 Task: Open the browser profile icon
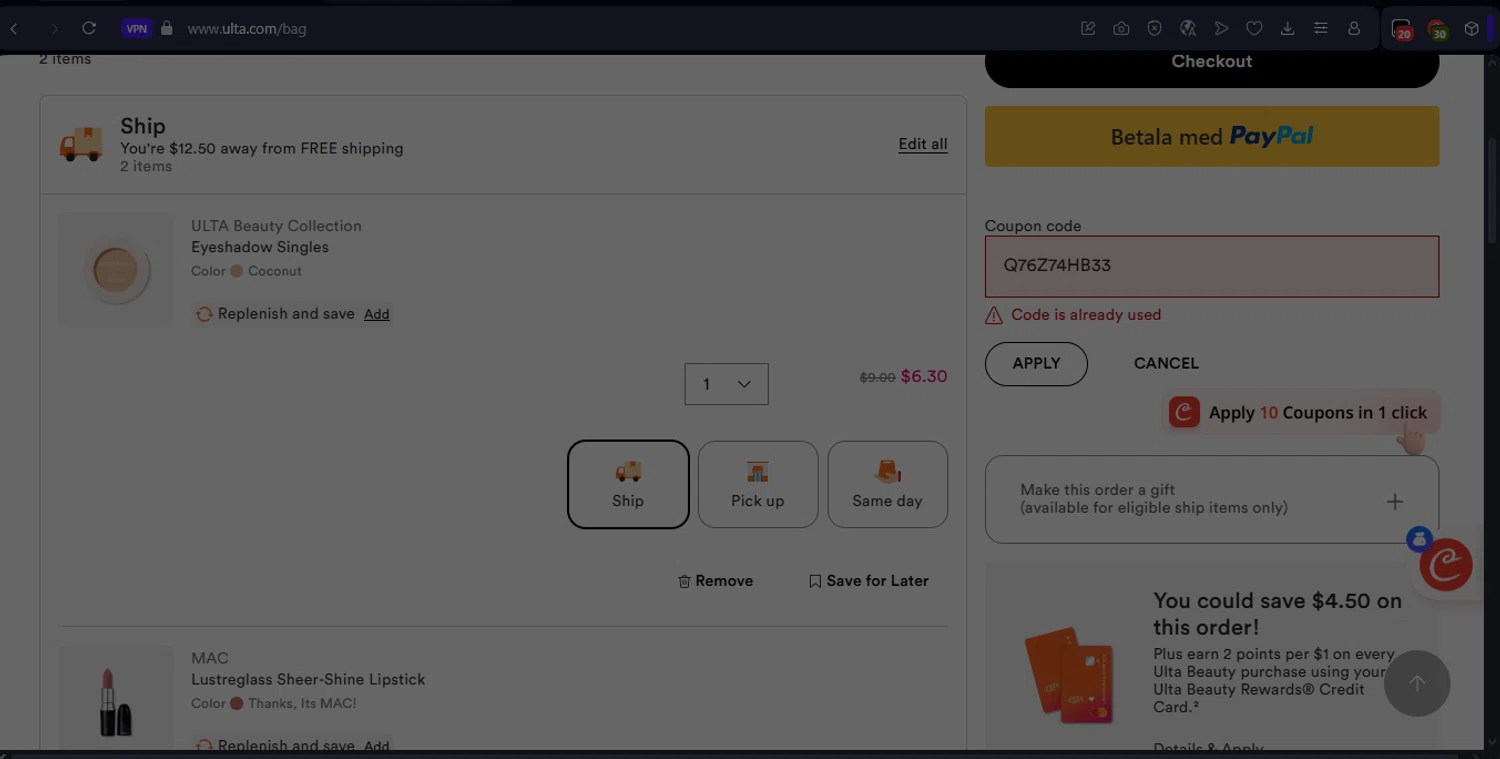click(1354, 29)
